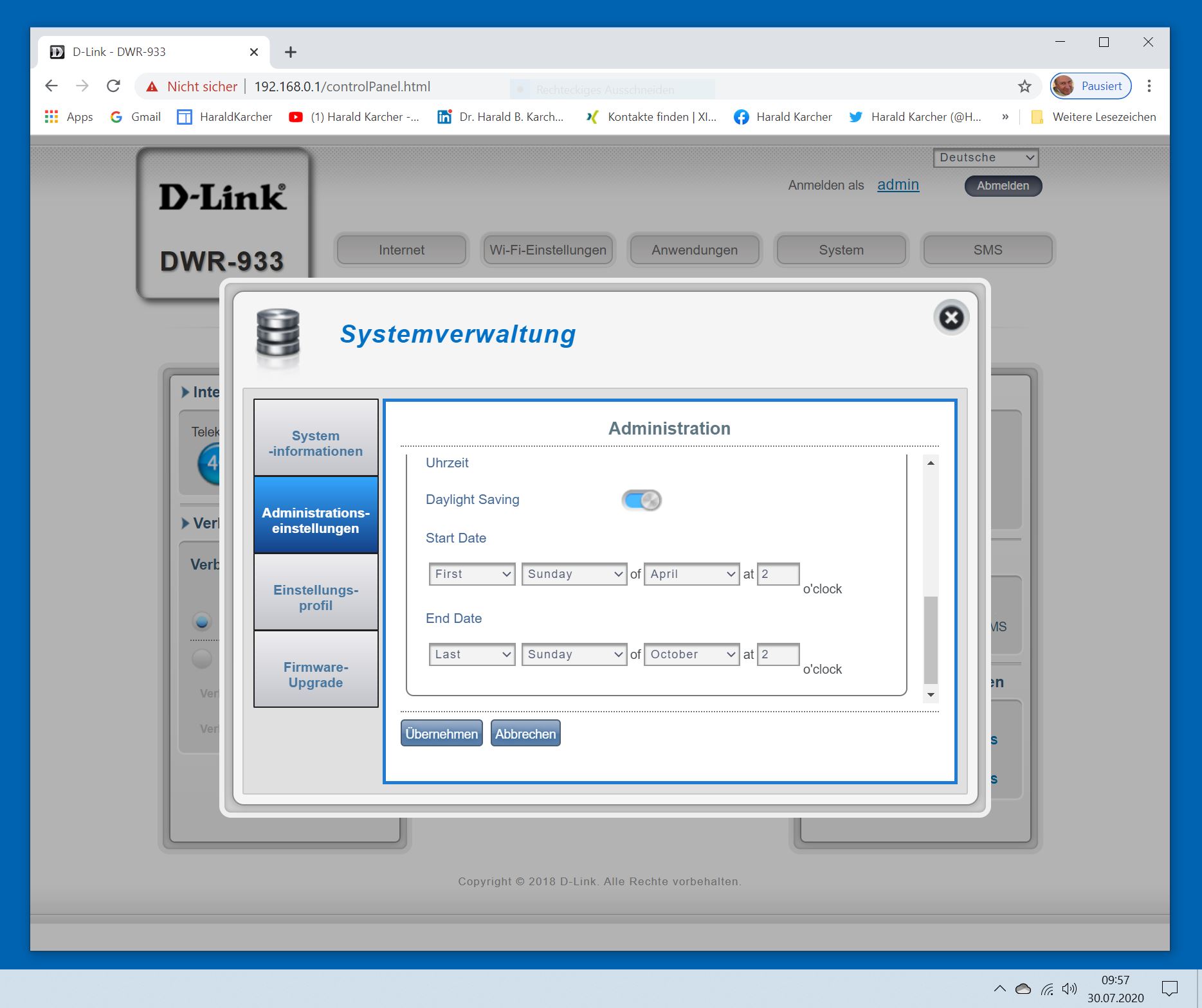The image size is (1202, 1008).
Task: Select the second Verbindung radio button behind the dialog
Action: point(202,658)
